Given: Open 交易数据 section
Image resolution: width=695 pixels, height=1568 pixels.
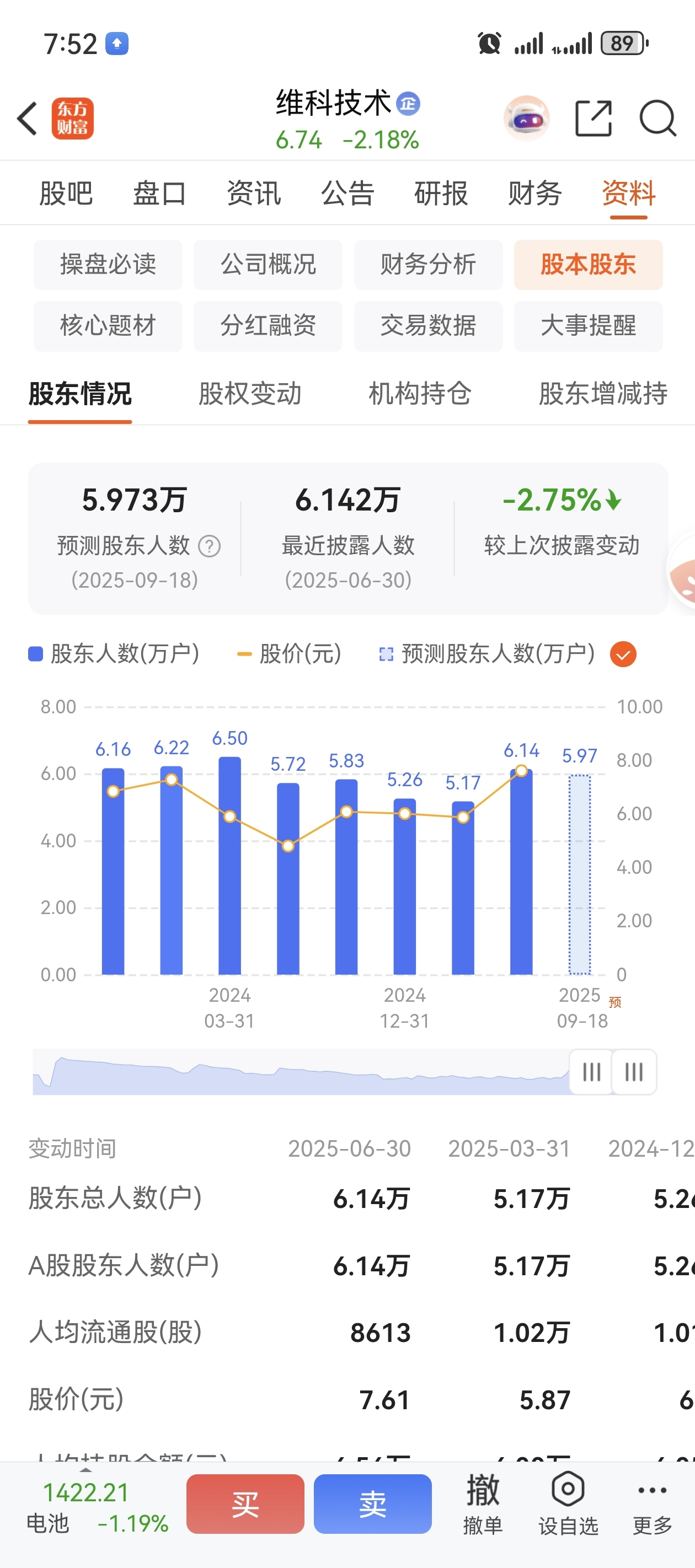Looking at the screenshot, I should pos(428,326).
